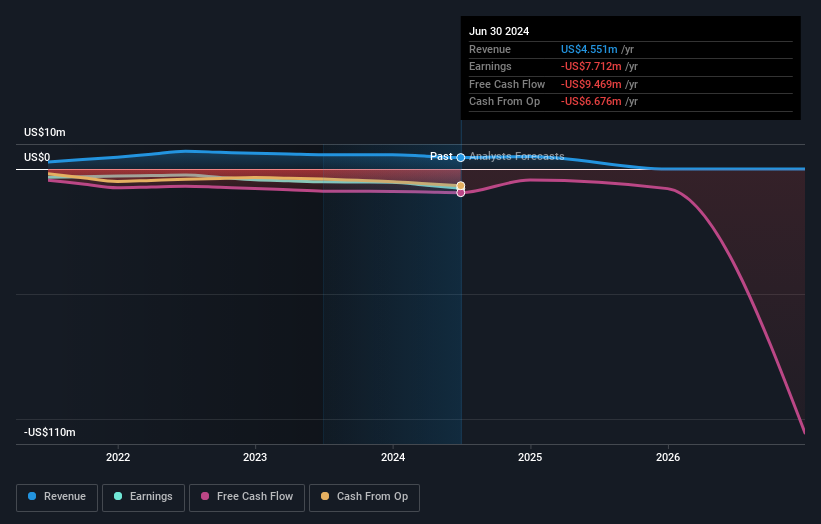This screenshot has width=821, height=524.
Task: Click the blue Revenue legend dot
Action: point(32,496)
